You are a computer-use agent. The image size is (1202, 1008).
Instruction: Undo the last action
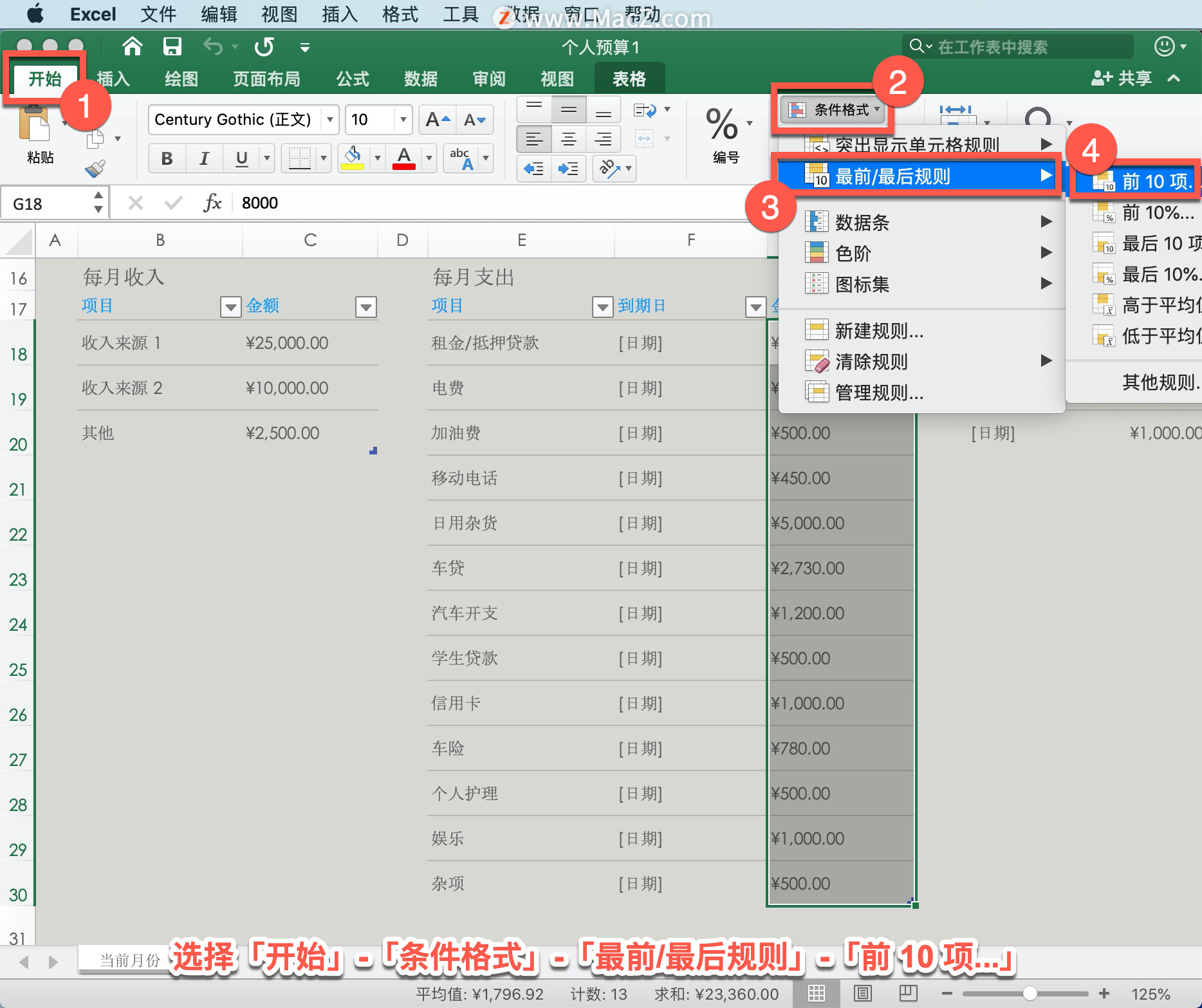click(213, 46)
